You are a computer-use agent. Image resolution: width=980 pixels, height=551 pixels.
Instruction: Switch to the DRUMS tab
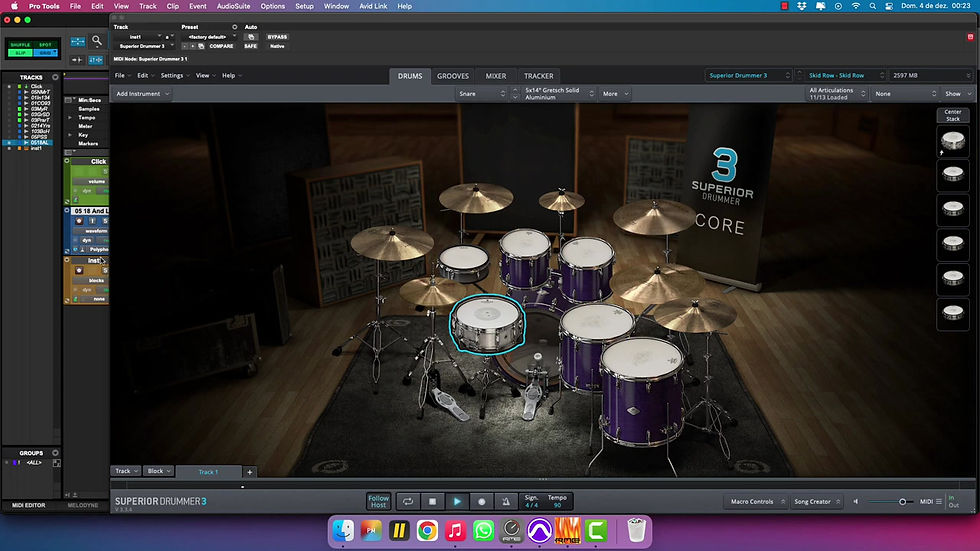click(410, 76)
